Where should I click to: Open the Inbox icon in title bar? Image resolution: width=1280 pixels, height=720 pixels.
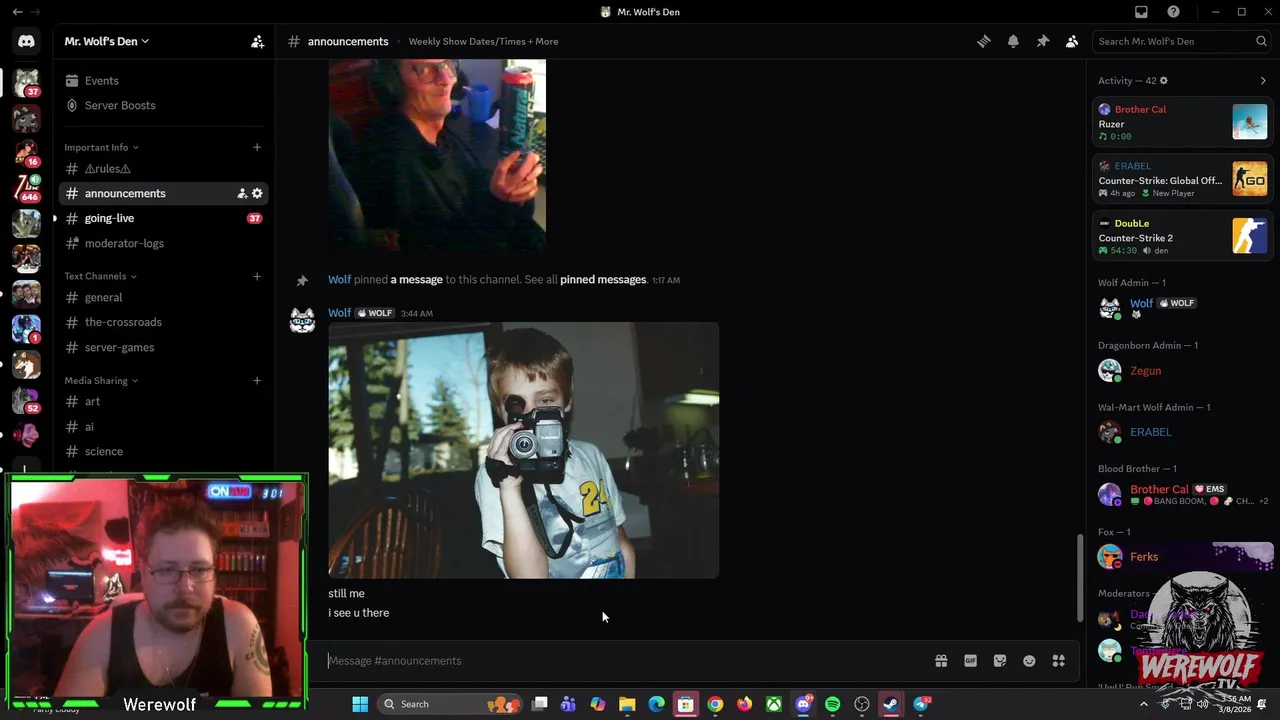1141,12
